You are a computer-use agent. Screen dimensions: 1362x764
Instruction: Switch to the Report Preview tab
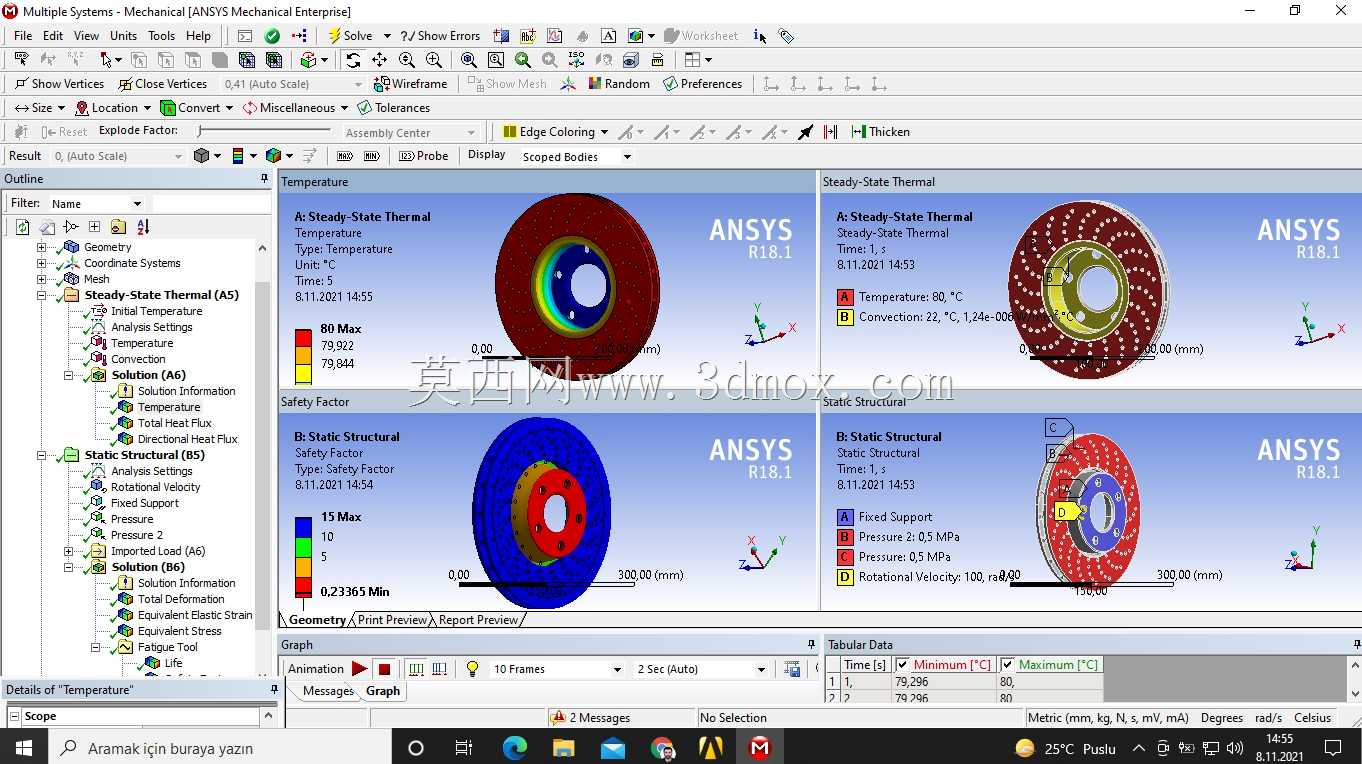point(478,620)
